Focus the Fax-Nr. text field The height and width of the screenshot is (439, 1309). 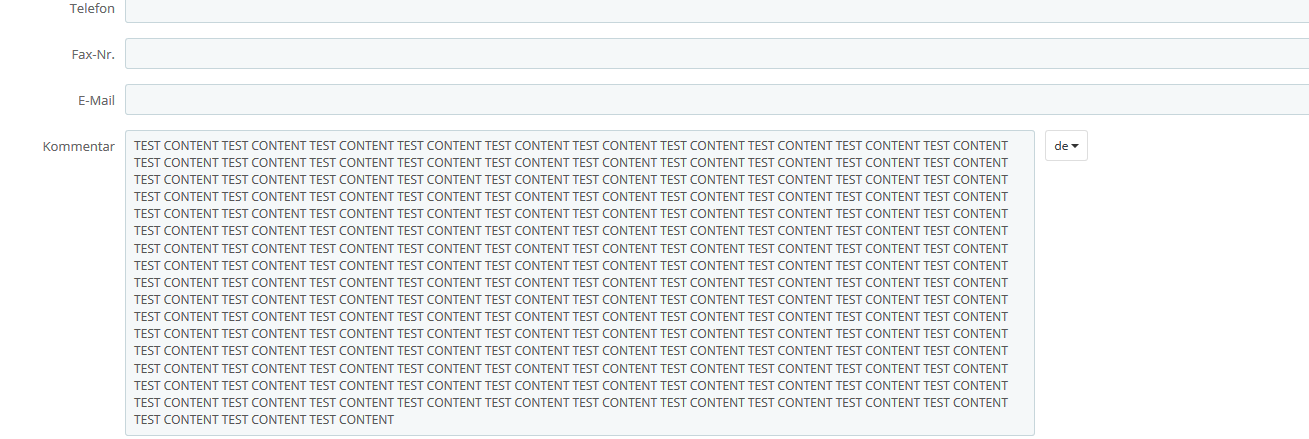click(716, 54)
